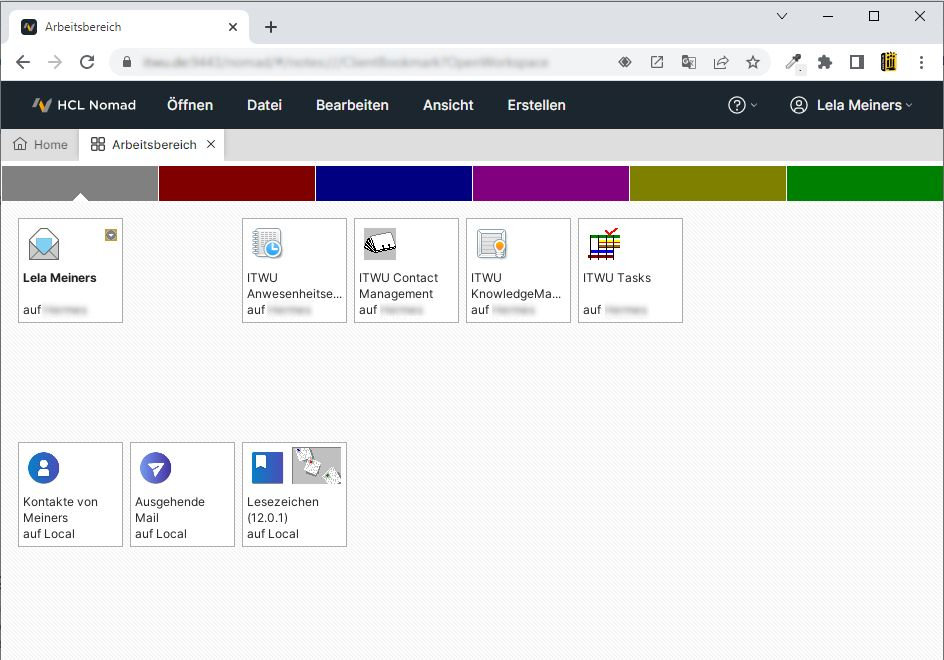Select the dark red workspace page tab
944x660 pixels.
coord(237,183)
